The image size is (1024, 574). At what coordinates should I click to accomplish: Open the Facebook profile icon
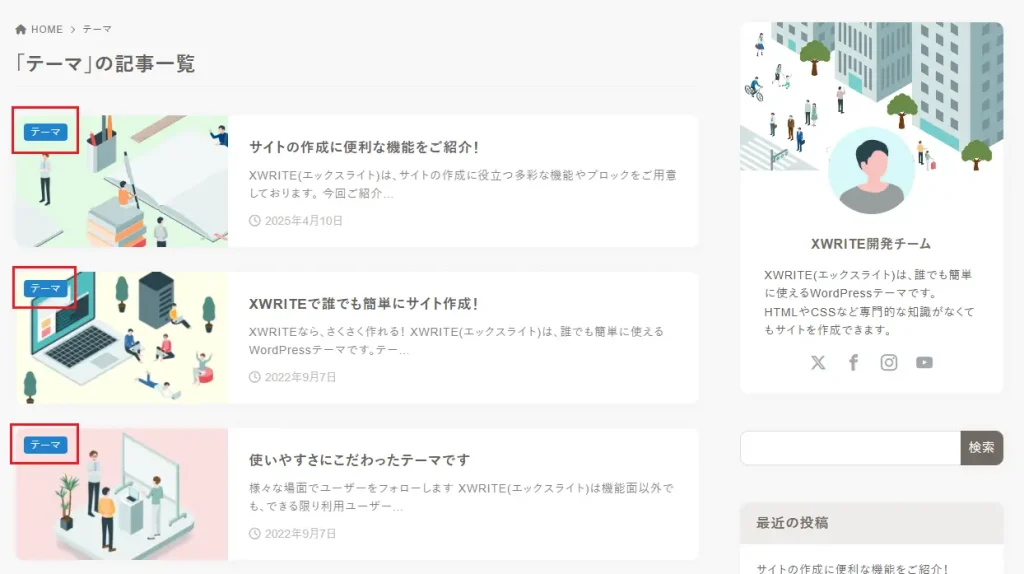(x=854, y=362)
